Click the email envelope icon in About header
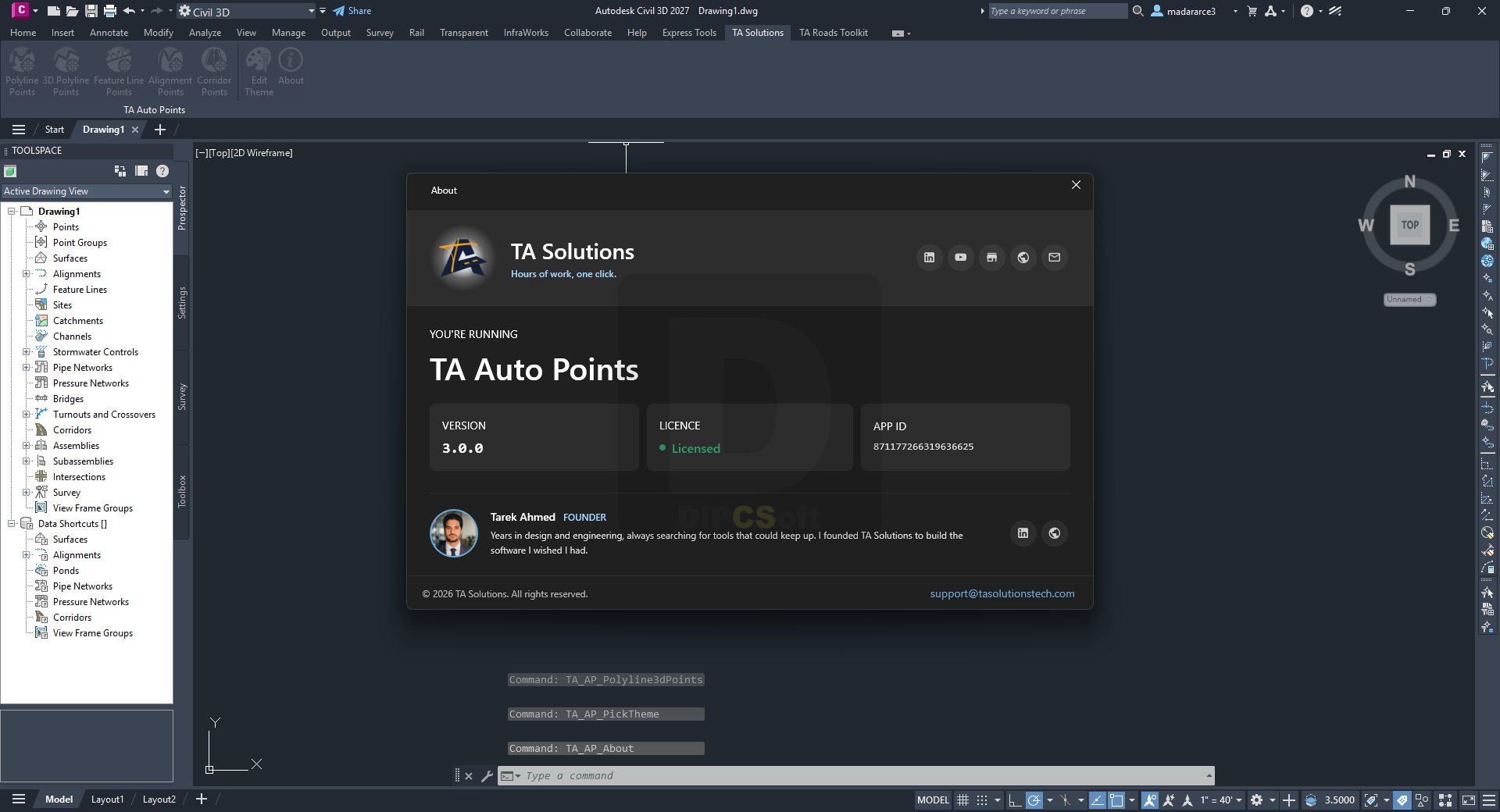Screen dimensions: 1500x812 coord(1054,258)
